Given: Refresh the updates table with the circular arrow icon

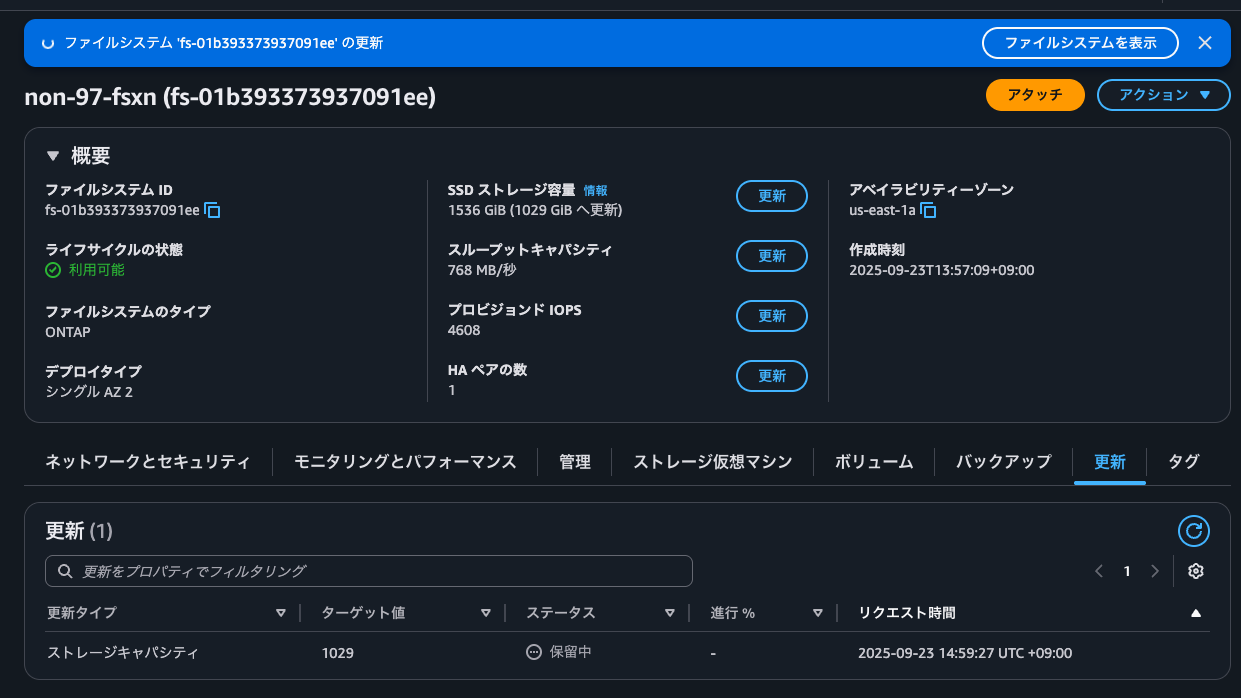Looking at the screenshot, I should (1194, 531).
